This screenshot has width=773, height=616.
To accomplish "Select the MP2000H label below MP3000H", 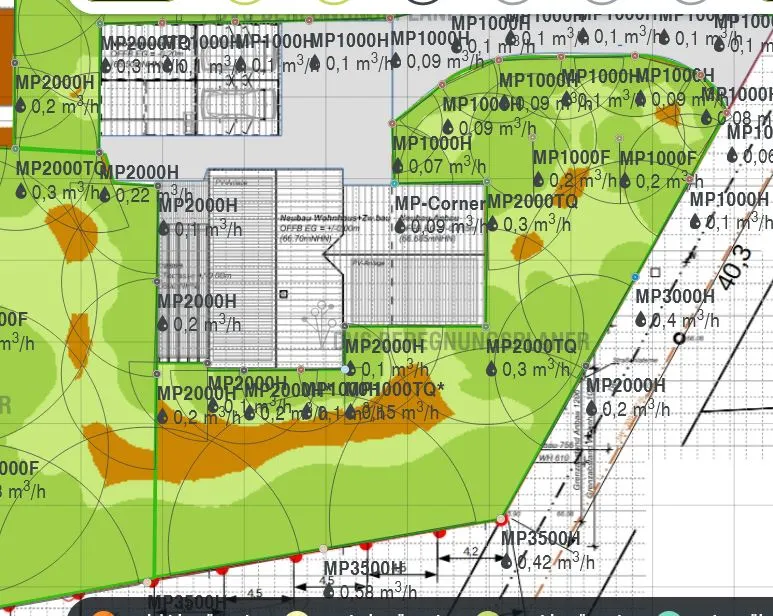I will [626, 385].
